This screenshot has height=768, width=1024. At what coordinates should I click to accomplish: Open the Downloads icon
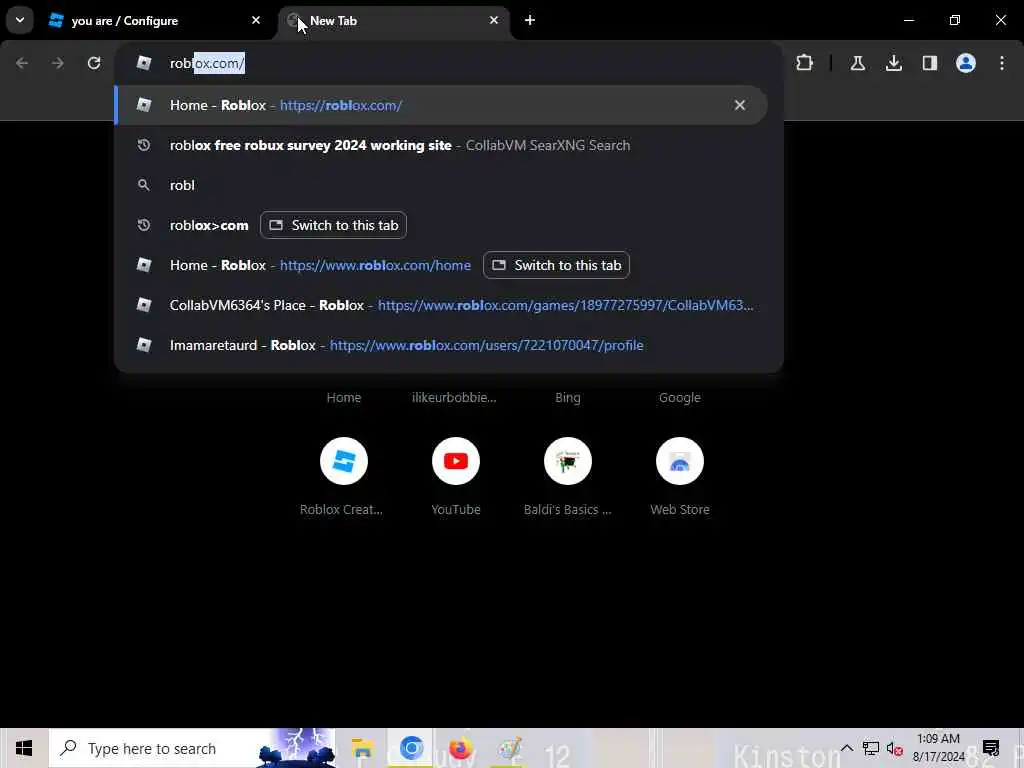(893, 63)
